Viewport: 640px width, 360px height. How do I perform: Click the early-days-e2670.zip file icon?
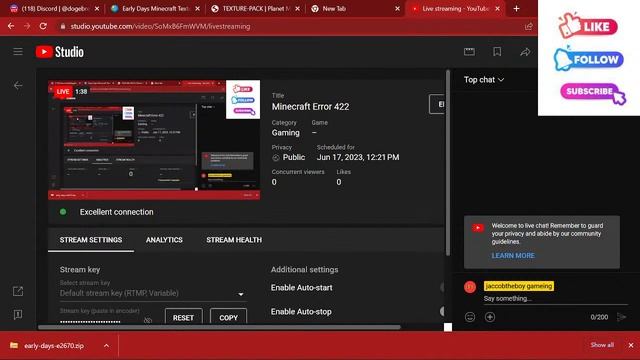[x=14, y=345]
